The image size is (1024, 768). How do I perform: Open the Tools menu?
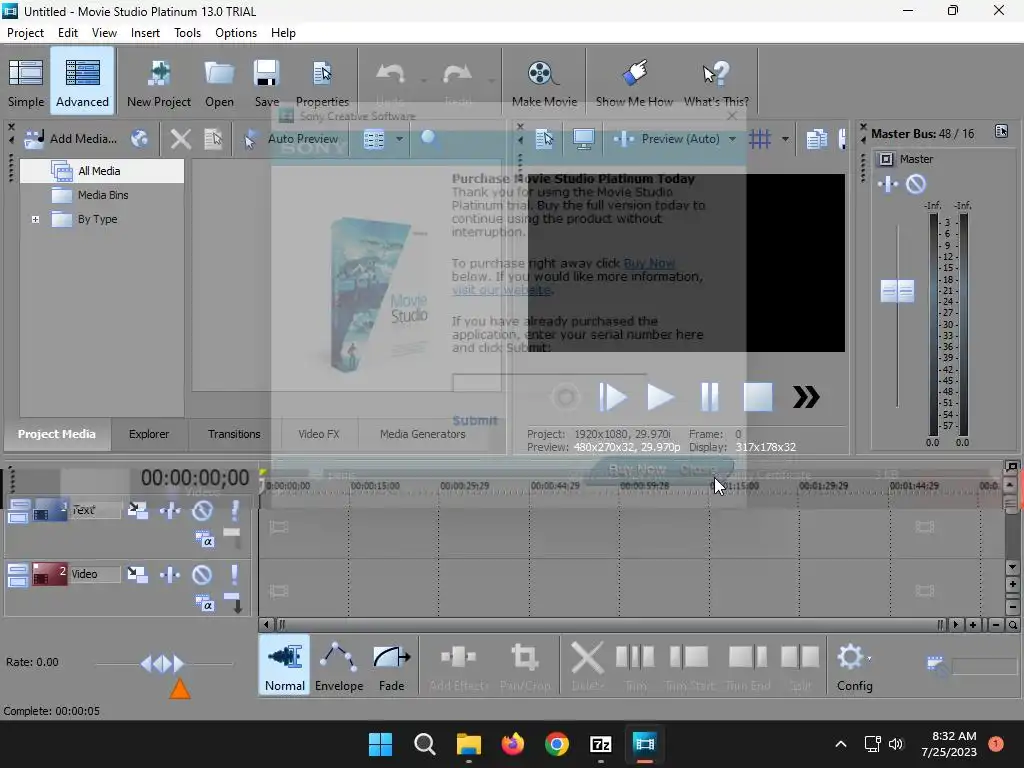coord(187,33)
